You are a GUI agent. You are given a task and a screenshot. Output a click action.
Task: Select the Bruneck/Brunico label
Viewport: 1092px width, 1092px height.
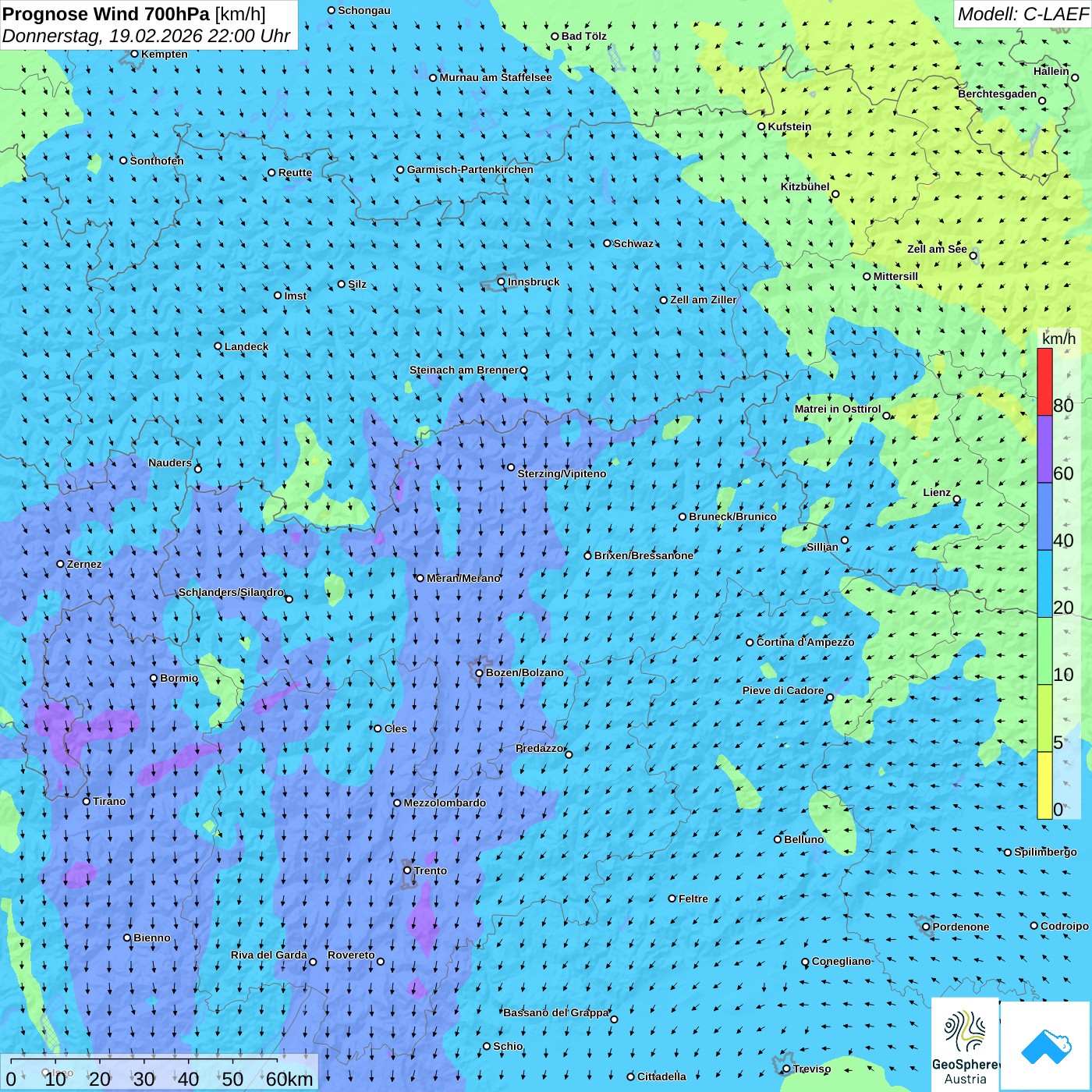tap(732, 516)
